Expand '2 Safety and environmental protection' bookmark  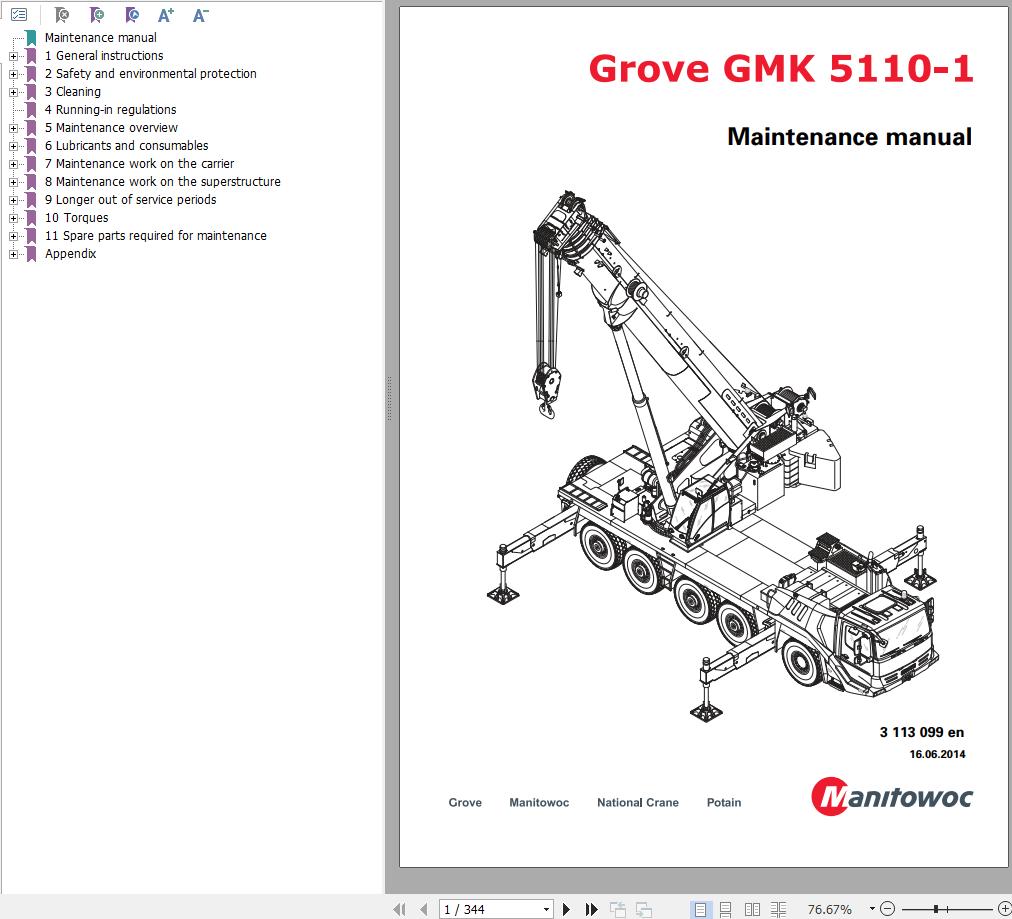click(x=14, y=74)
